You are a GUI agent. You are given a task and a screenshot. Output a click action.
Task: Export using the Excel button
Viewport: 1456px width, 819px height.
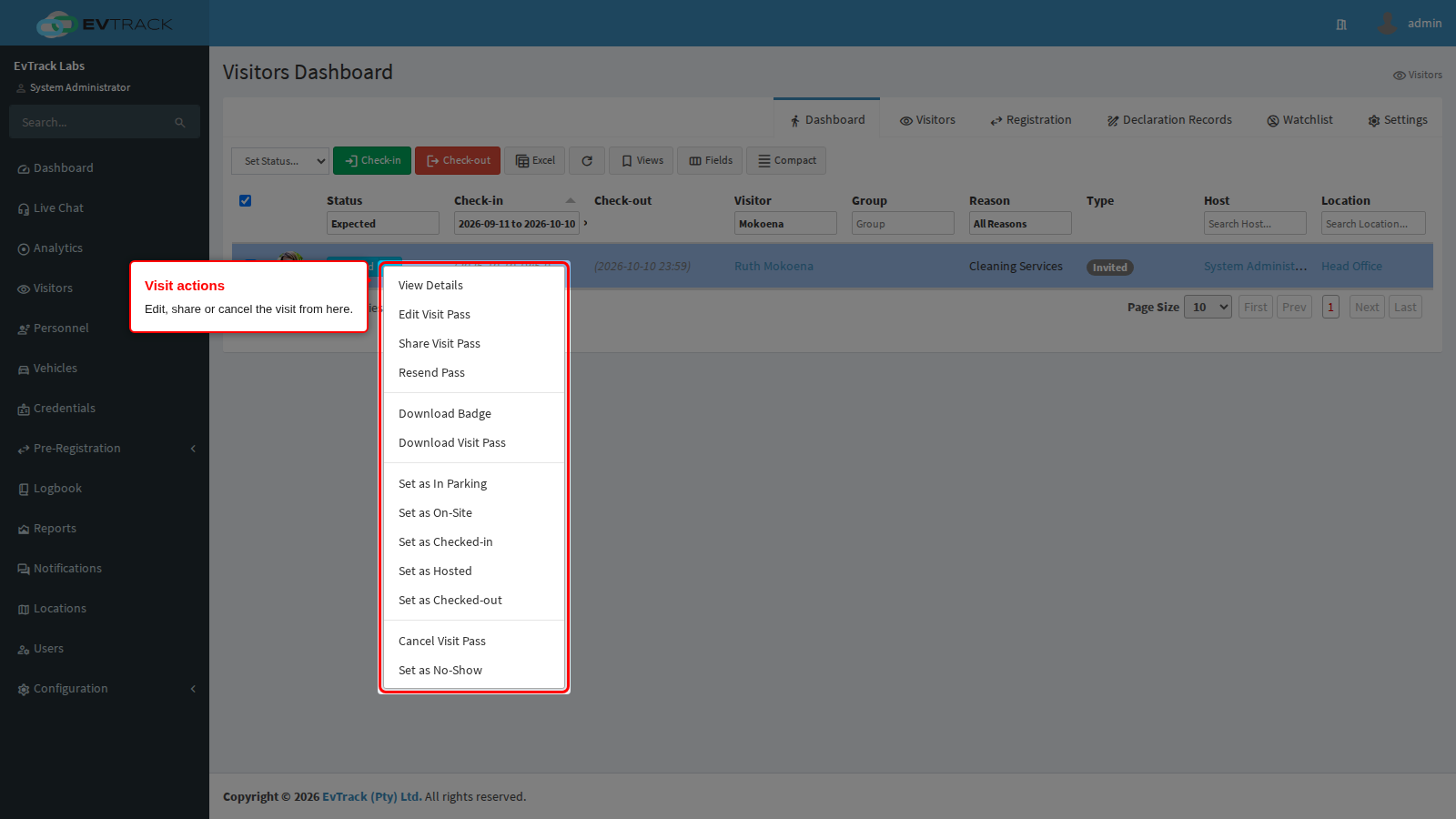coord(535,161)
